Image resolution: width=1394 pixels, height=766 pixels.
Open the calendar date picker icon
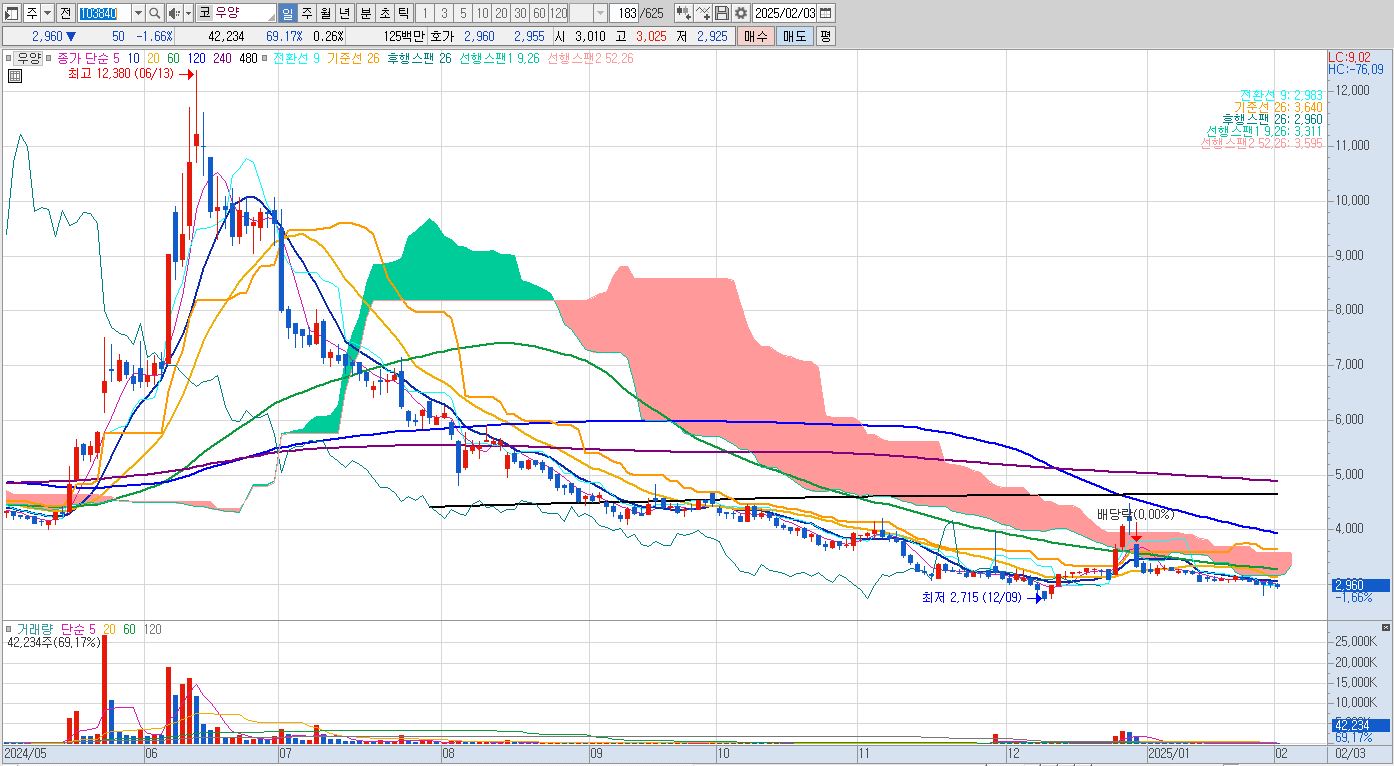click(826, 13)
